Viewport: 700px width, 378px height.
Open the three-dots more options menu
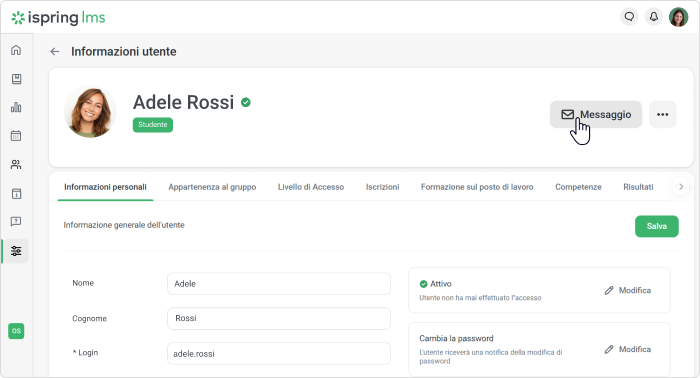pos(662,115)
